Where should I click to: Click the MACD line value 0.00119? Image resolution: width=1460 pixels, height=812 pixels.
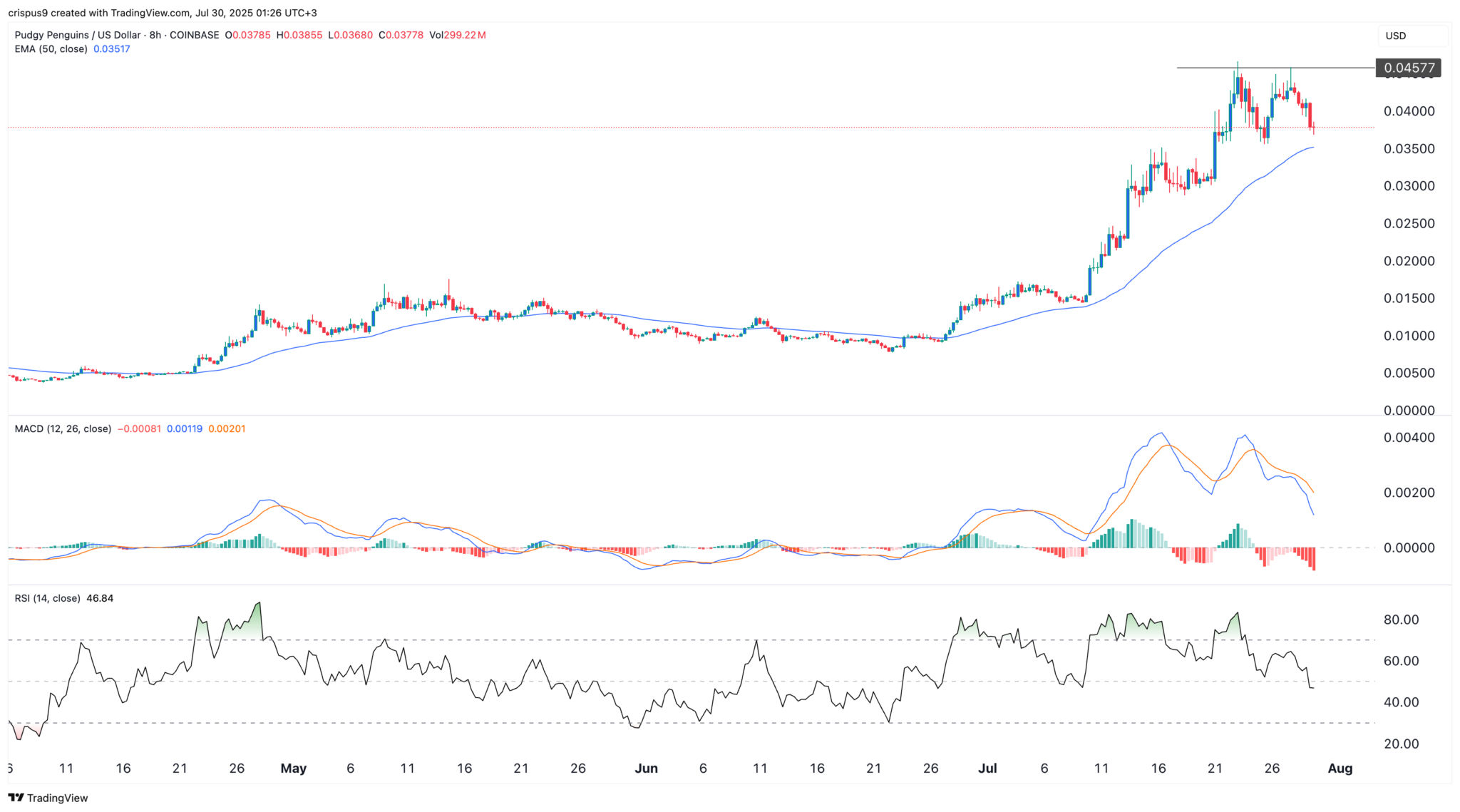185,429
